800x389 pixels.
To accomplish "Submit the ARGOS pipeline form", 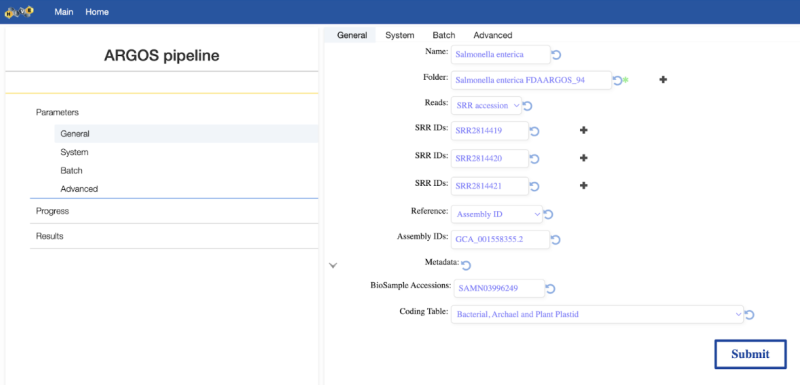I will [x=751, y=354].
